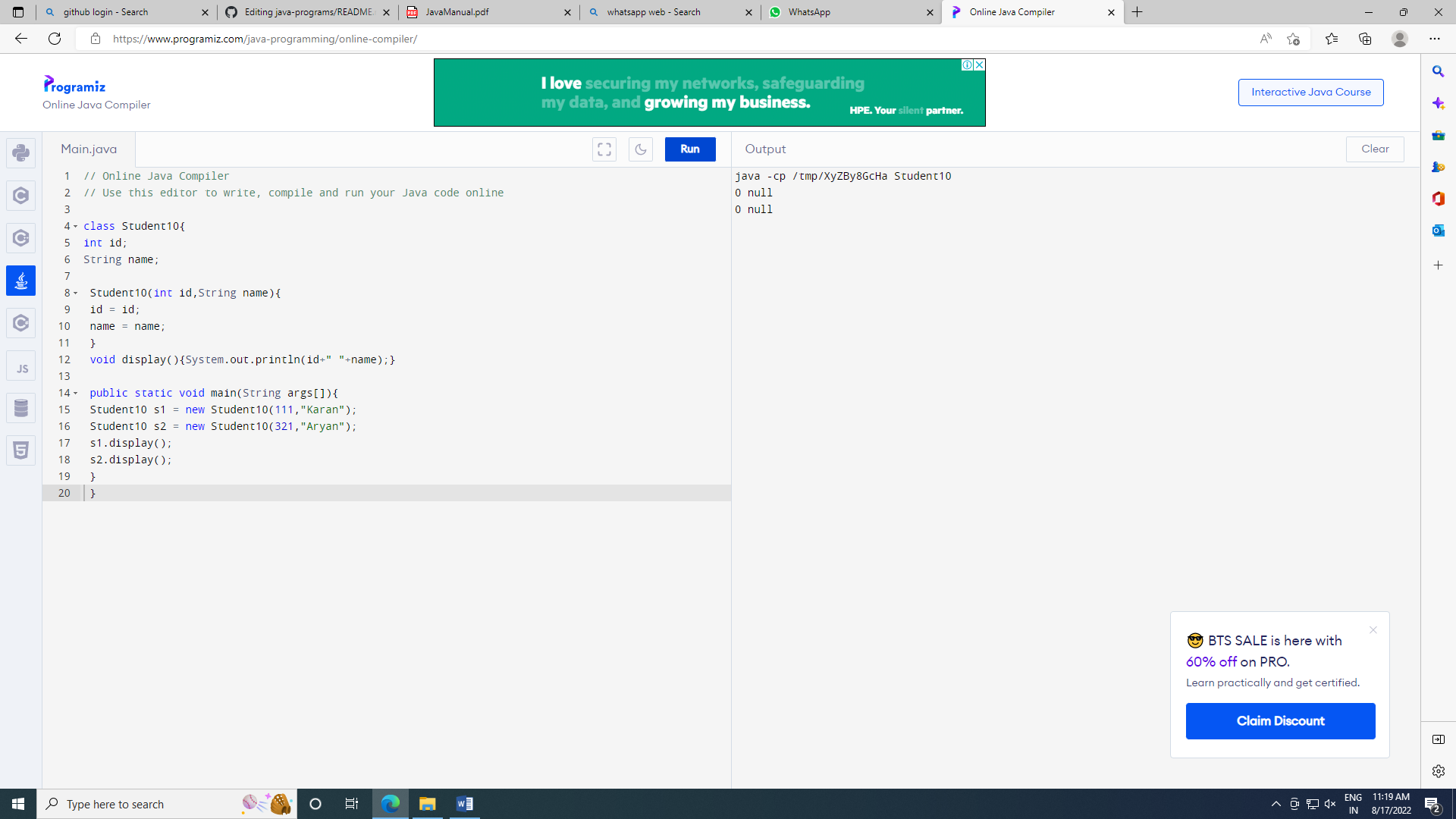The height and width of the screenshot is (819, 1456).
Task: Open the browser profile avatar
Action: [1400, 39]
